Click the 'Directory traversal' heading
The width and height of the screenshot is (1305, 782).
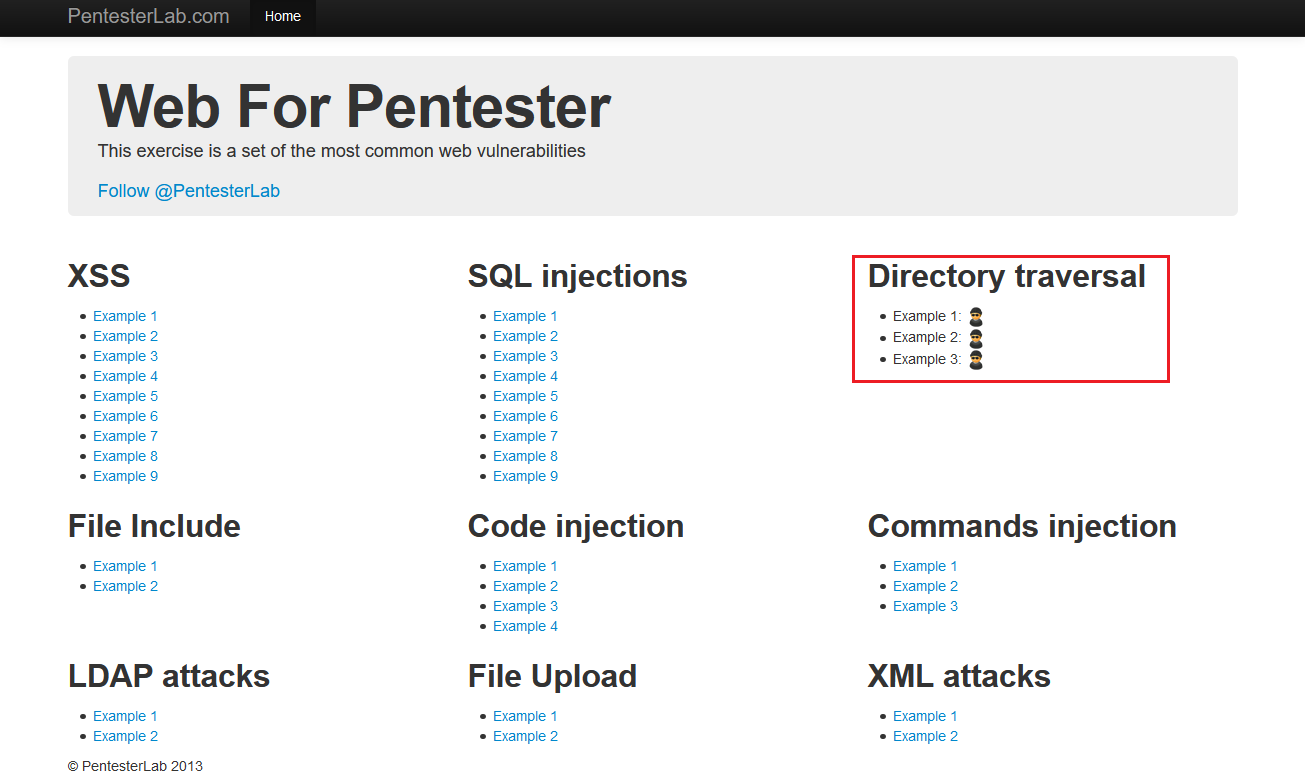[x=1007, y=276]
